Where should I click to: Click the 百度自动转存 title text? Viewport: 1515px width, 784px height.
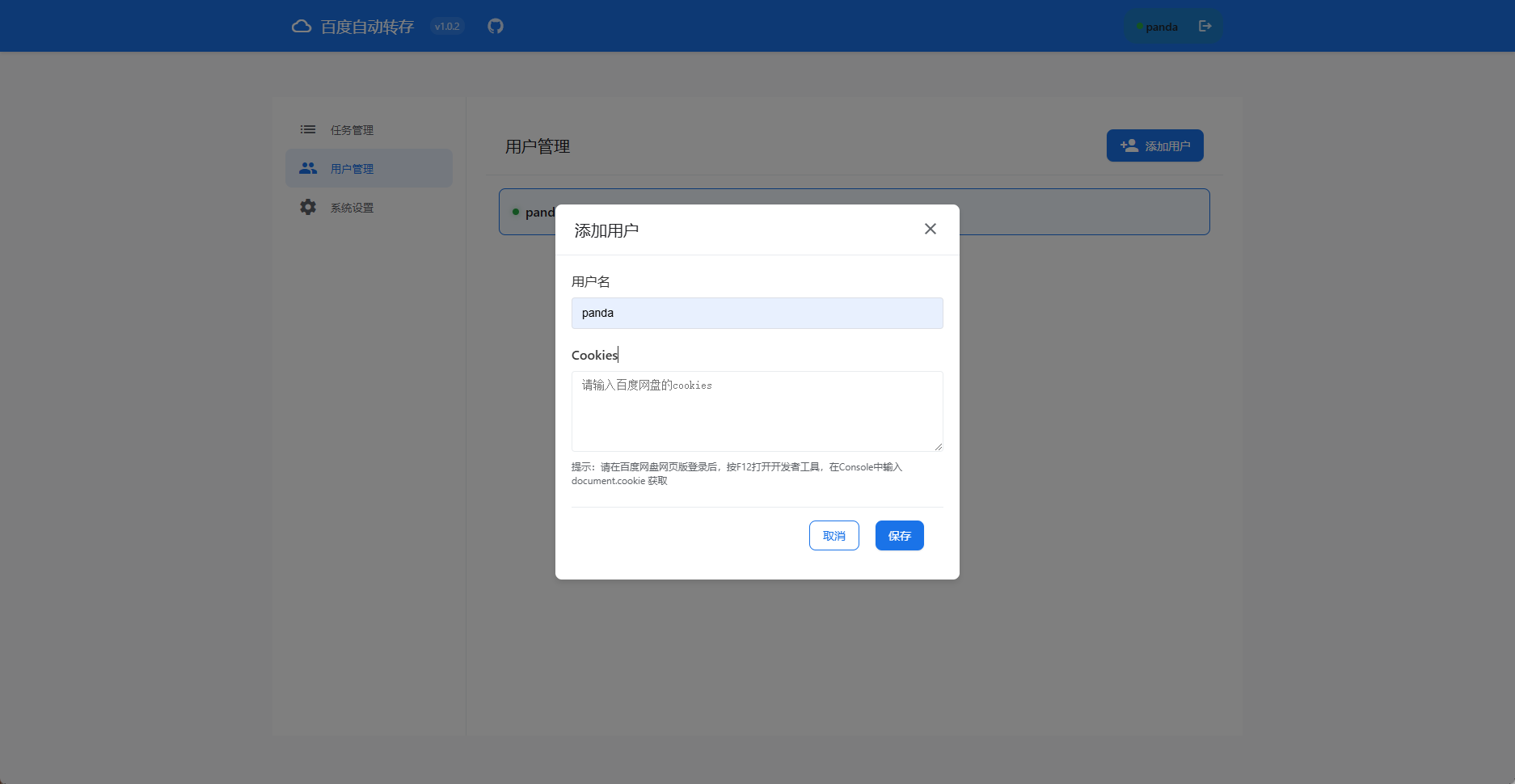[367, 27]
